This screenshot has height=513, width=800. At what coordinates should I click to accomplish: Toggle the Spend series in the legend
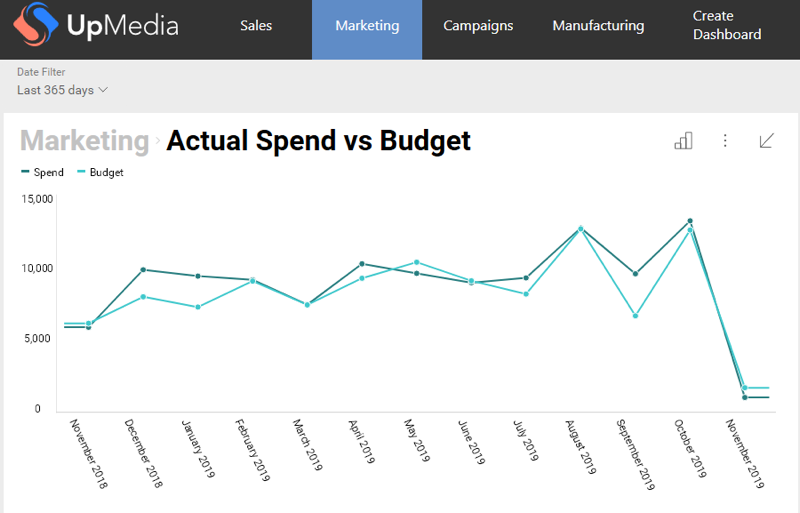pyautogui.click(x=42, y=172)
